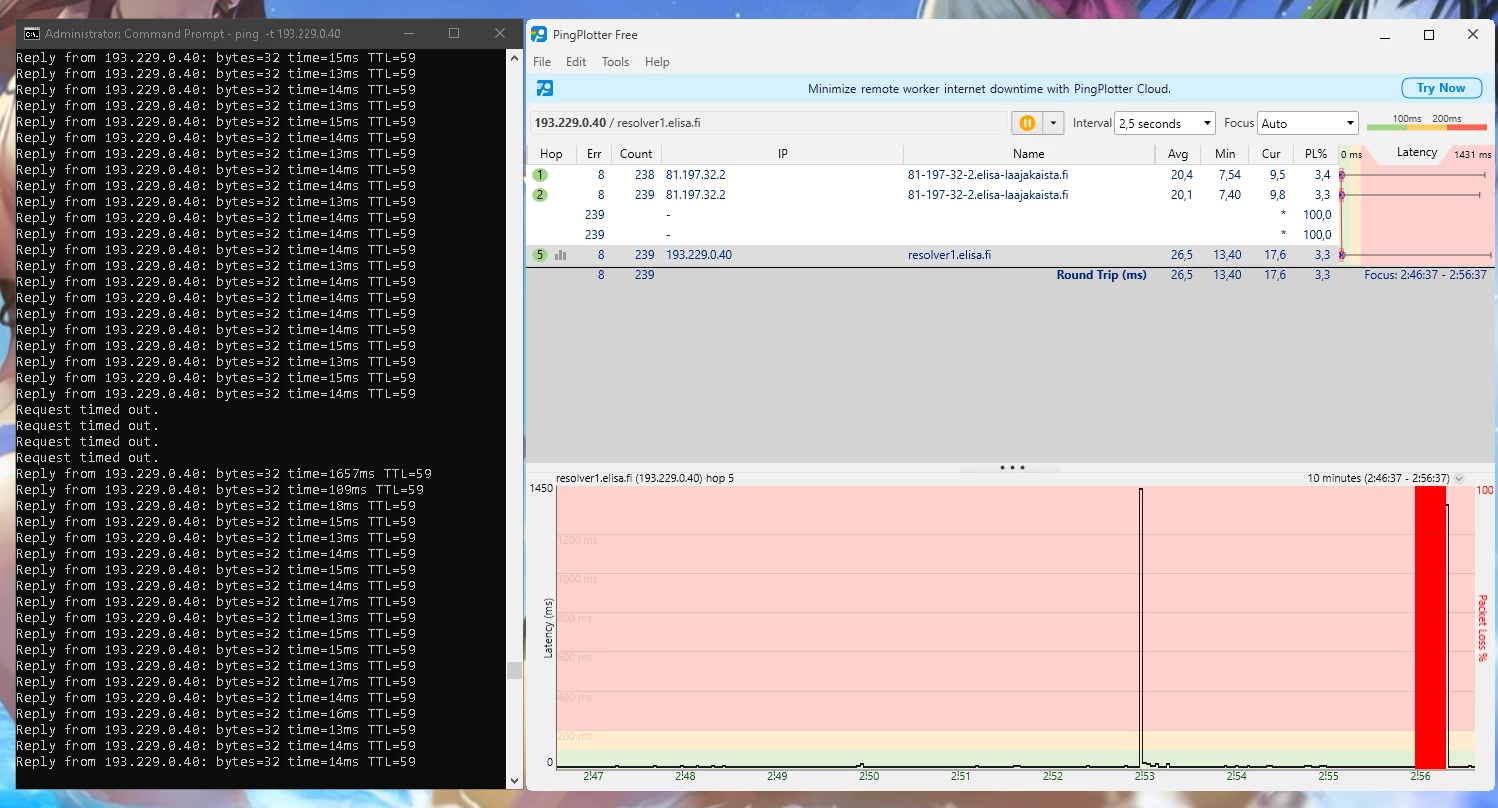Image resolution: width=1498 pixels, height=808 pixels.
Task: Expand the 10 minutes time range dropdown
Action: tap(1459, 478)
